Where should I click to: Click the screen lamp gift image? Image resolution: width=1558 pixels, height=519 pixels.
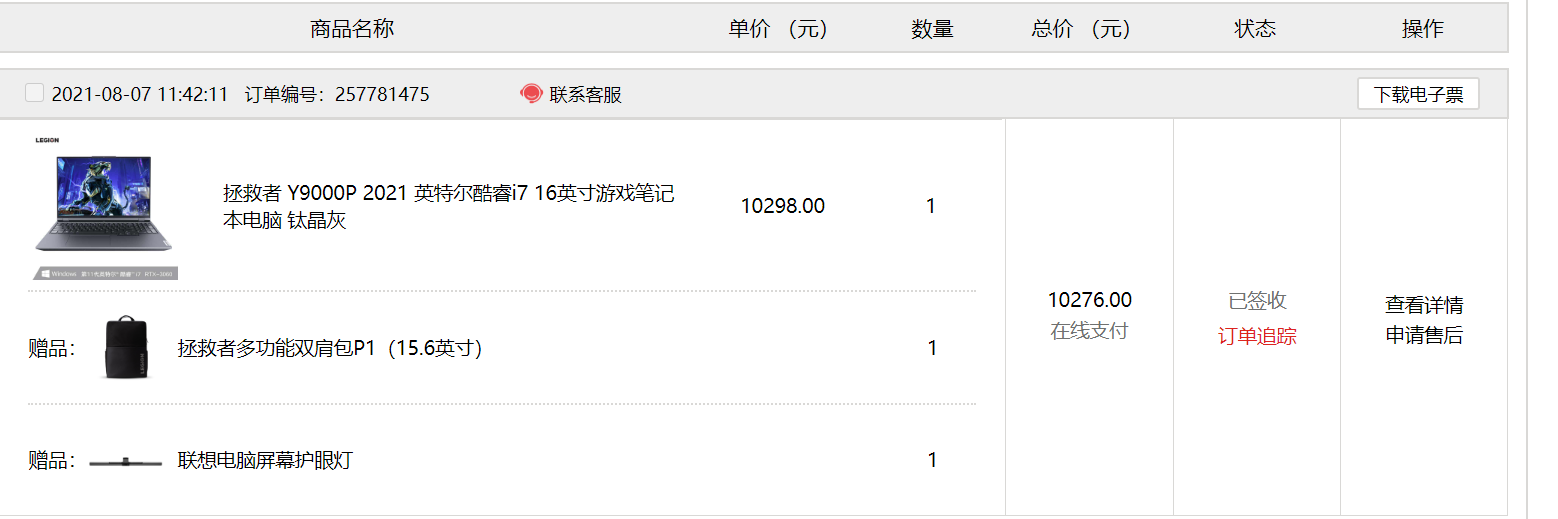(125, 461)
